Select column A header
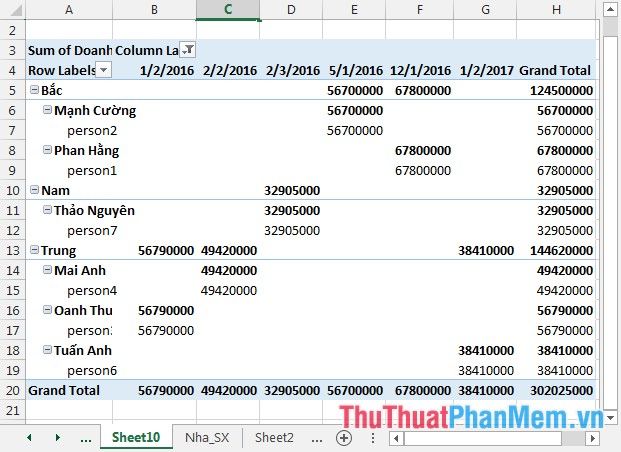 pyautogui.click(x=69, y=10)
